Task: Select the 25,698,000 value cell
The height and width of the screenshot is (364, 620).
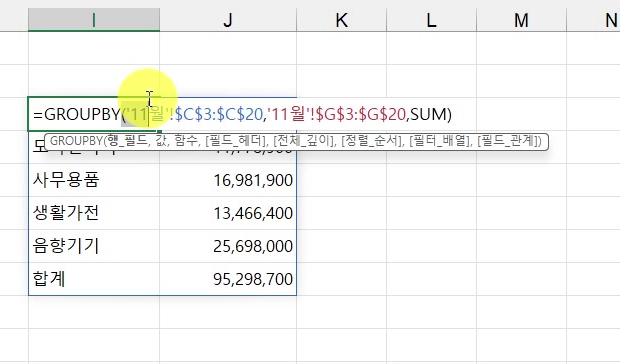Action: click(228, 246)
